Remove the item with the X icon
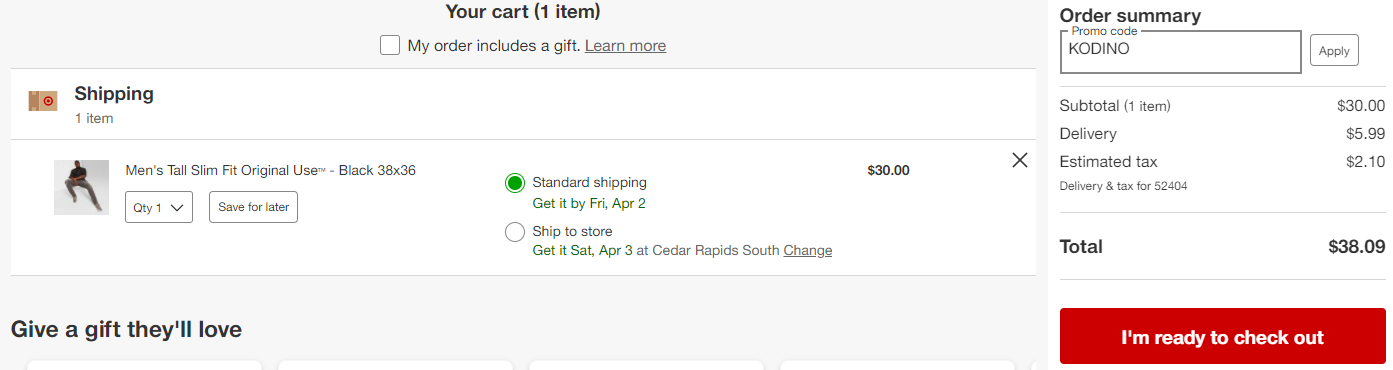Screen dimensions: 1393x370 click(1020, 160)
